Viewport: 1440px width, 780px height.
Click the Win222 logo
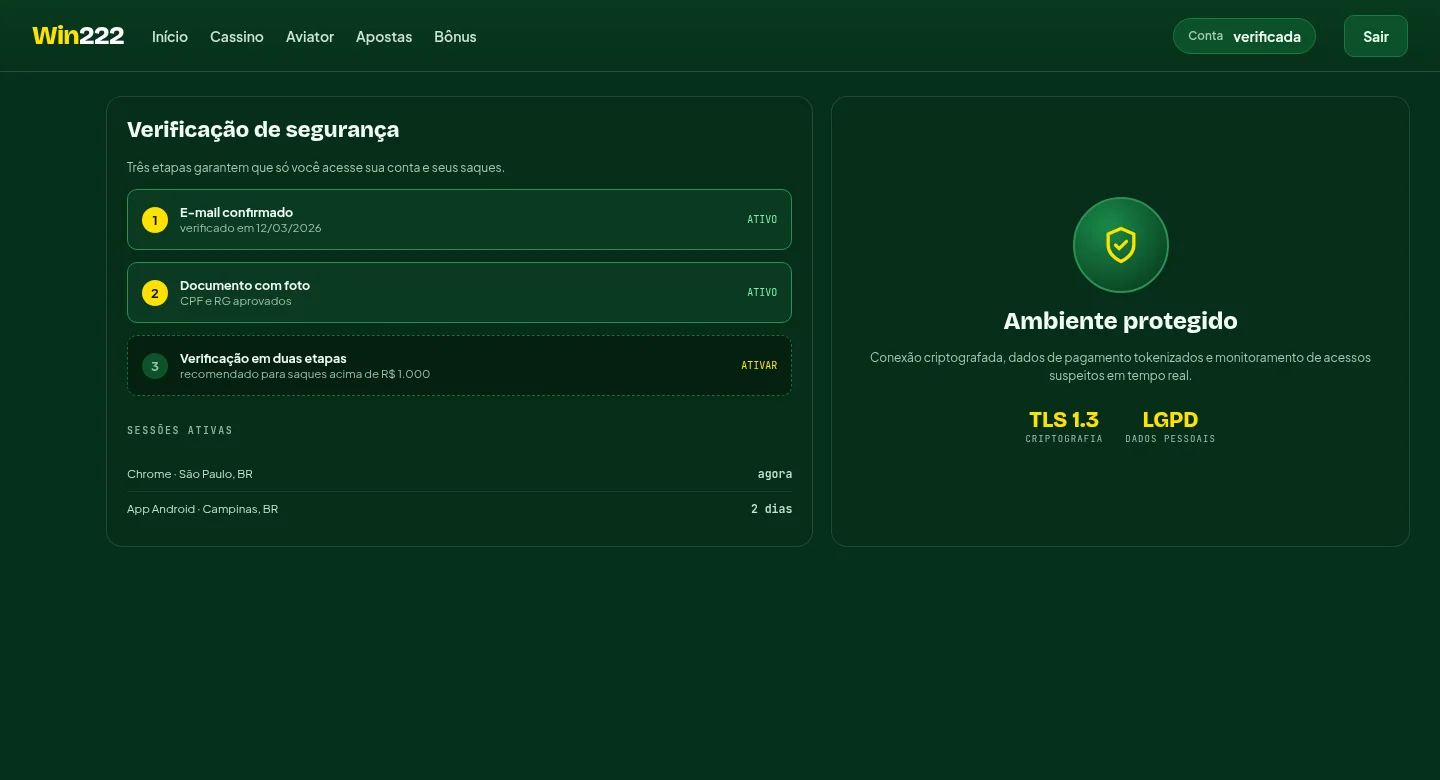click(x=78, y=36)
